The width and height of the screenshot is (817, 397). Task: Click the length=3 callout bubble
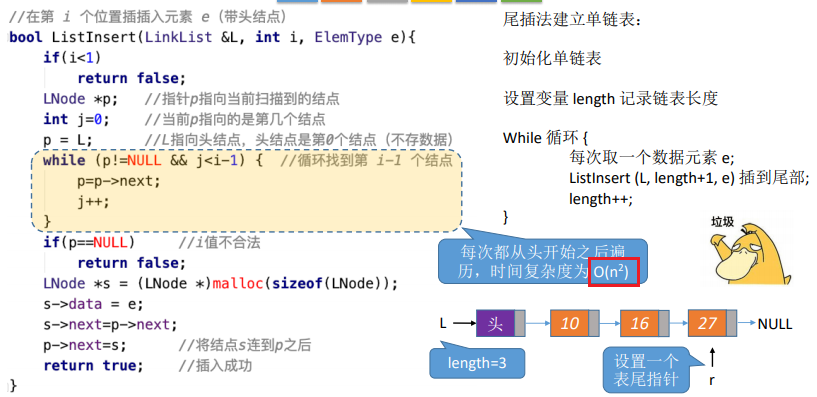pos(477,363)
